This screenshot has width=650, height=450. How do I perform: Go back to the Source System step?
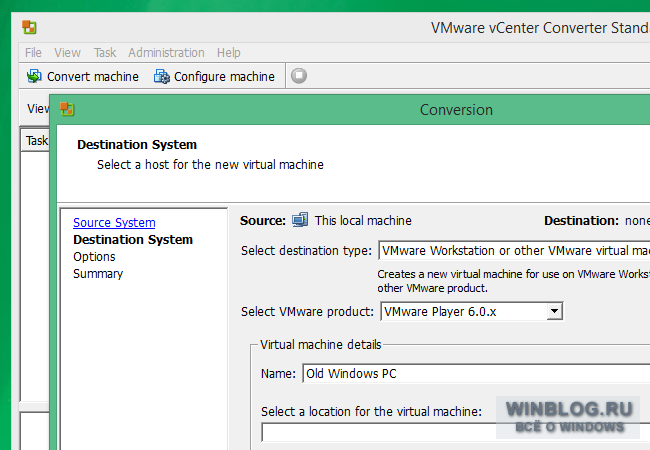[114, 223]
